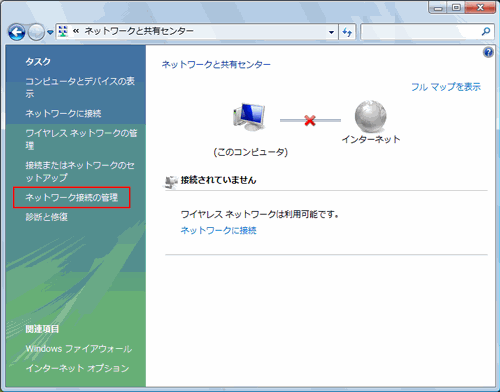Open recent pages dropdown beside Forward button
Viewport: 500px width, 392px height.
[50, 32]
